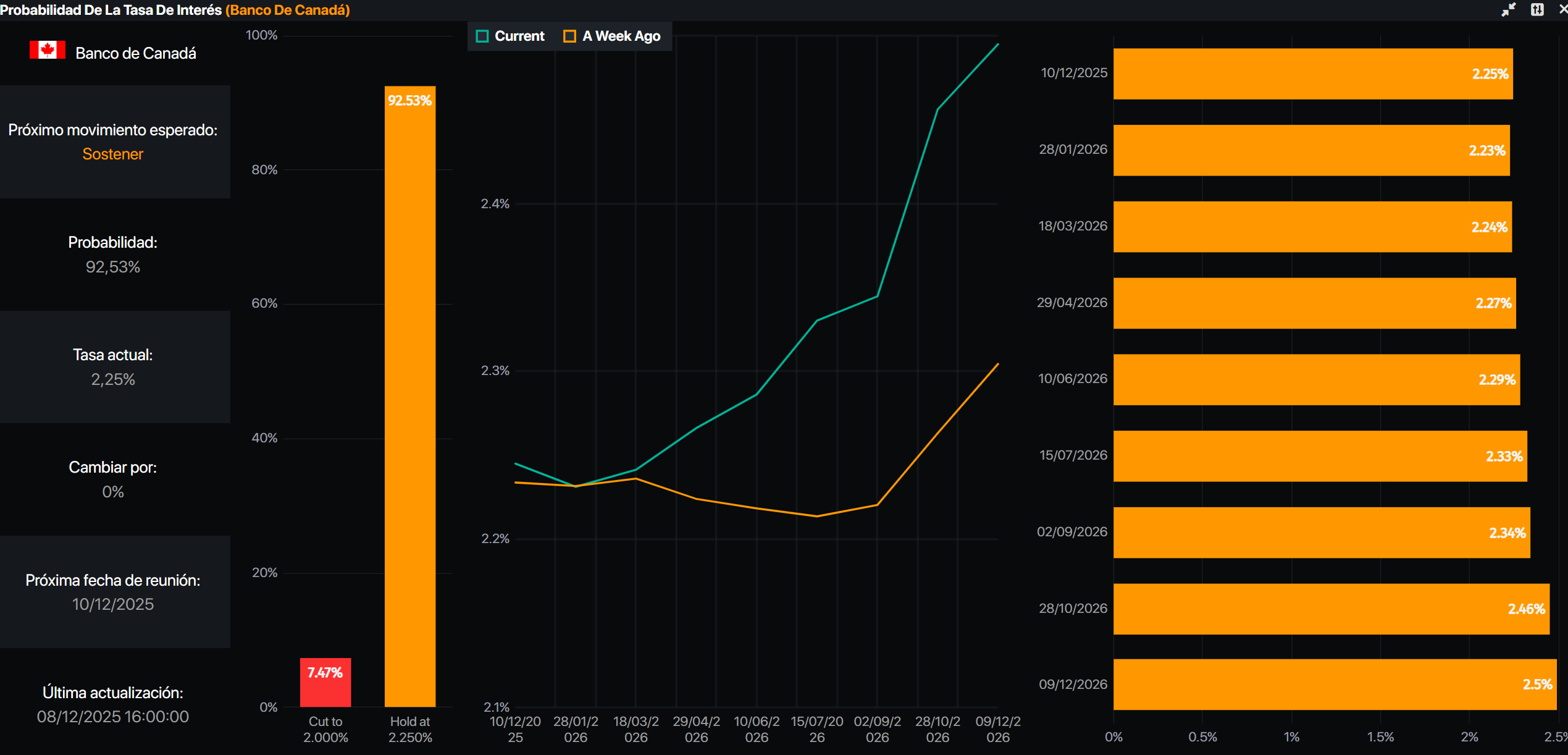1568x755 pixels.
Task: Click the Sostener expected move text
Action: pyautogui.click(x=112, y=154)
